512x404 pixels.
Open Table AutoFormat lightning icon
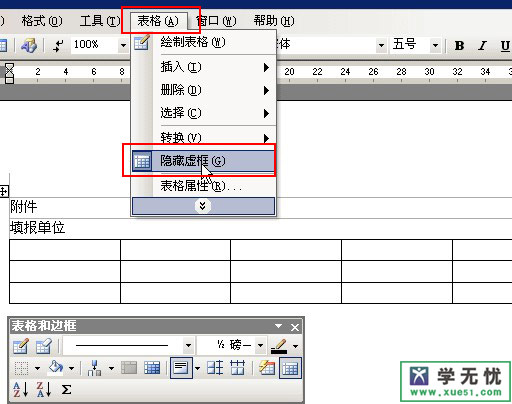(267, 368)
